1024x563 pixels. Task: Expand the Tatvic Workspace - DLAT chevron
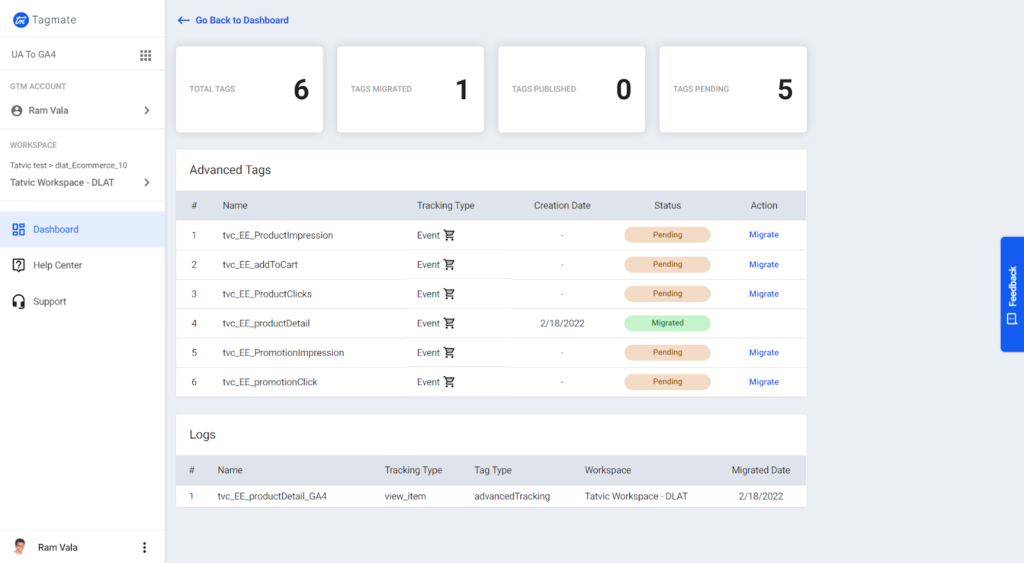coord(147,182)
